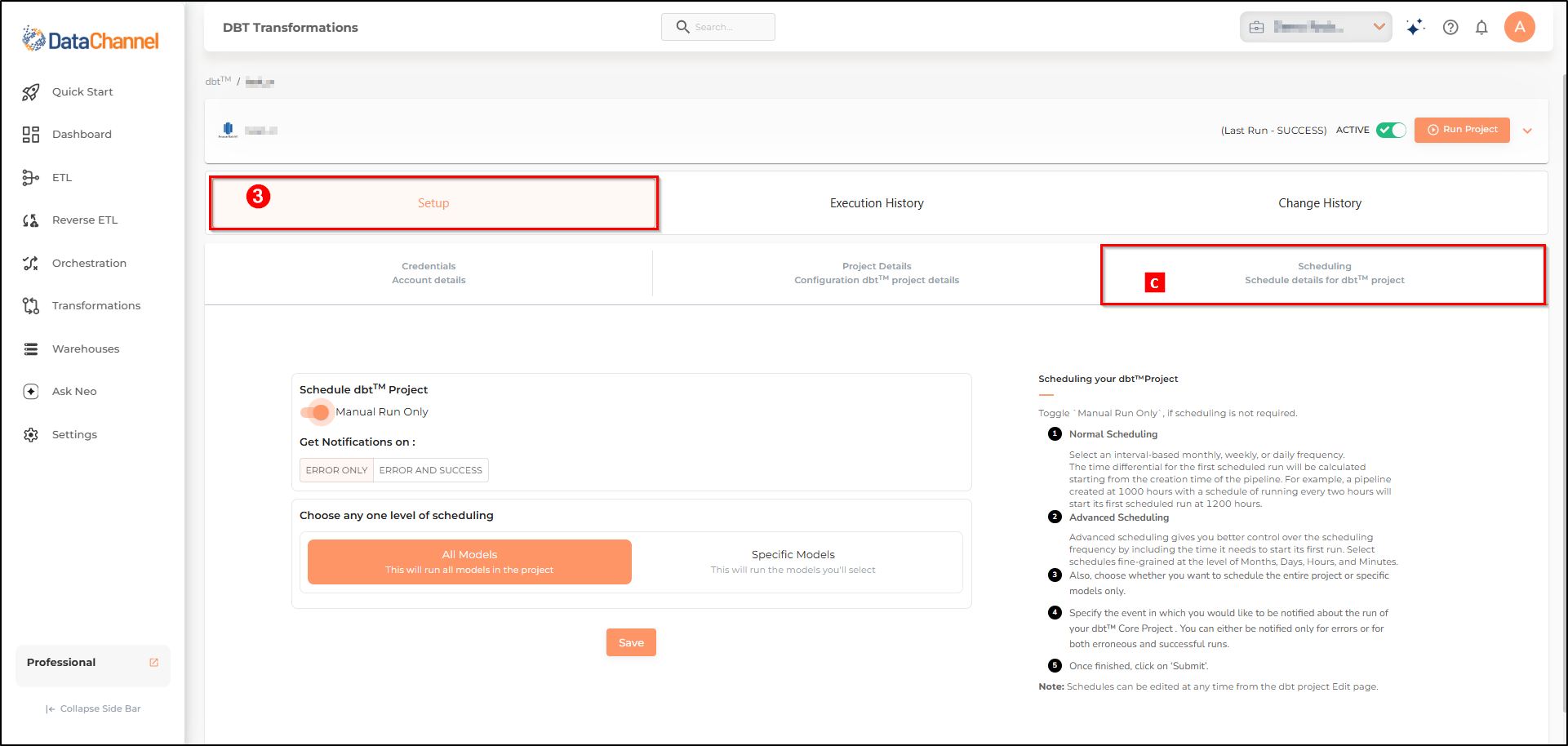Navigate to Reverse ETL in sidebar
The image size is (1568, 746).
coord(85,220)
